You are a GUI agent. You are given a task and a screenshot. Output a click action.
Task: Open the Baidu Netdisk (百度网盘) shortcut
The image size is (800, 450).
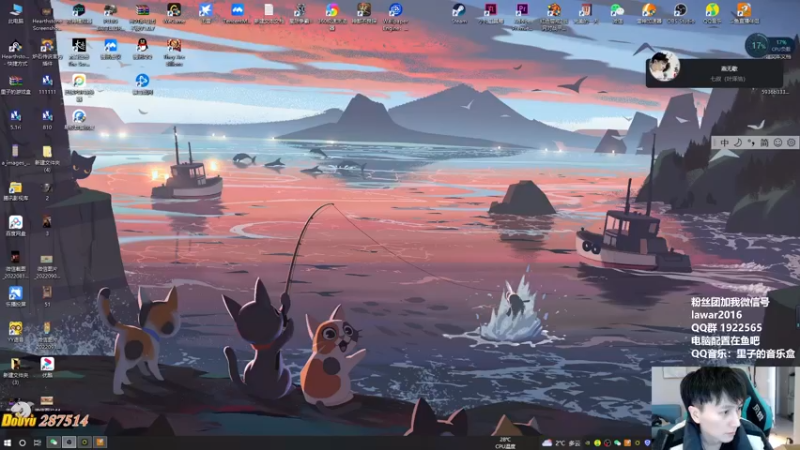pos(15,226)
